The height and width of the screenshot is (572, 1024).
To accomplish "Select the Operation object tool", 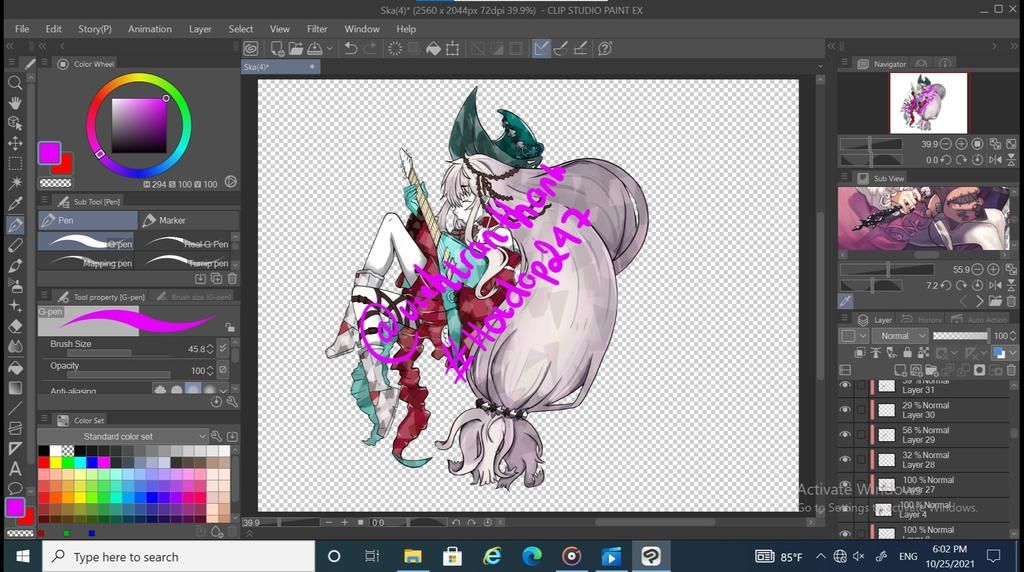I will click(14, 123).
